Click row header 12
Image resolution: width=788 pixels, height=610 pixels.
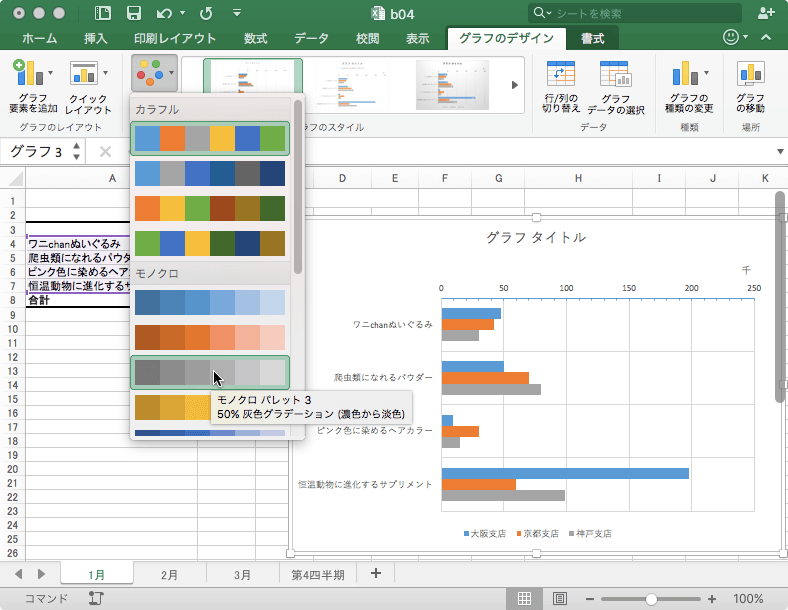13,357
